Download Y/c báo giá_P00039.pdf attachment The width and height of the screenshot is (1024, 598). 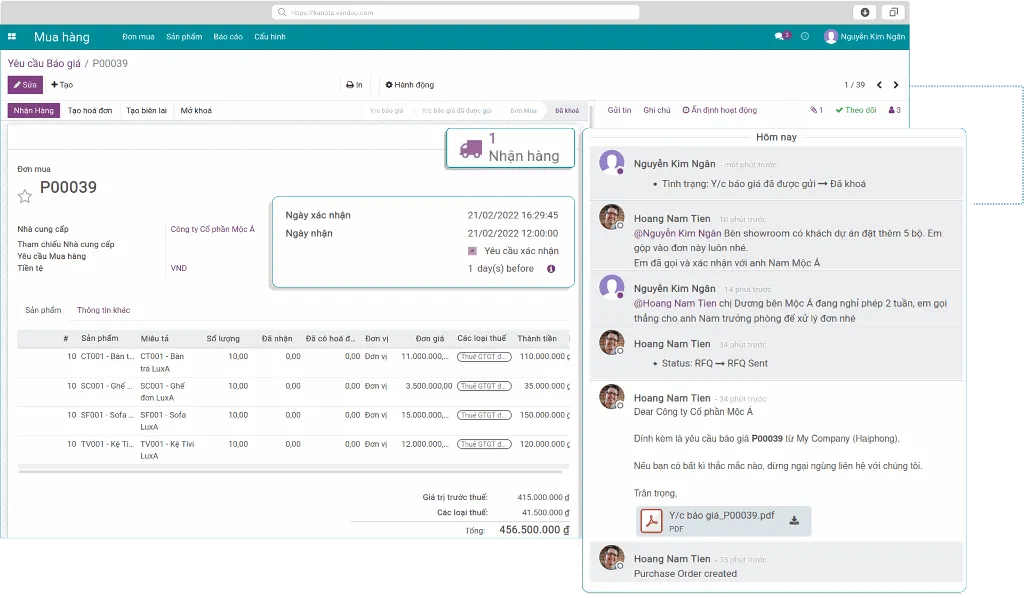(x=794, y=520)
